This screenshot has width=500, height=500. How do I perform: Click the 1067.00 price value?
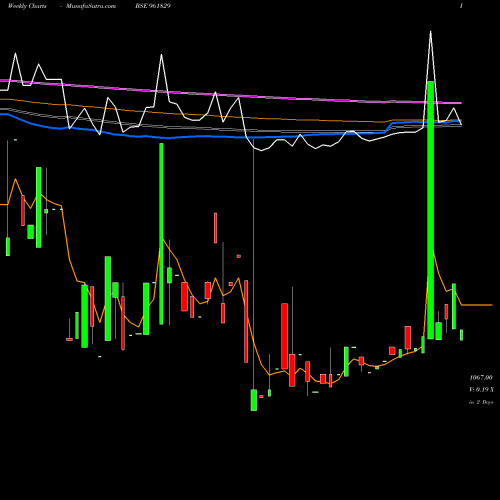(x=481, y=378)
